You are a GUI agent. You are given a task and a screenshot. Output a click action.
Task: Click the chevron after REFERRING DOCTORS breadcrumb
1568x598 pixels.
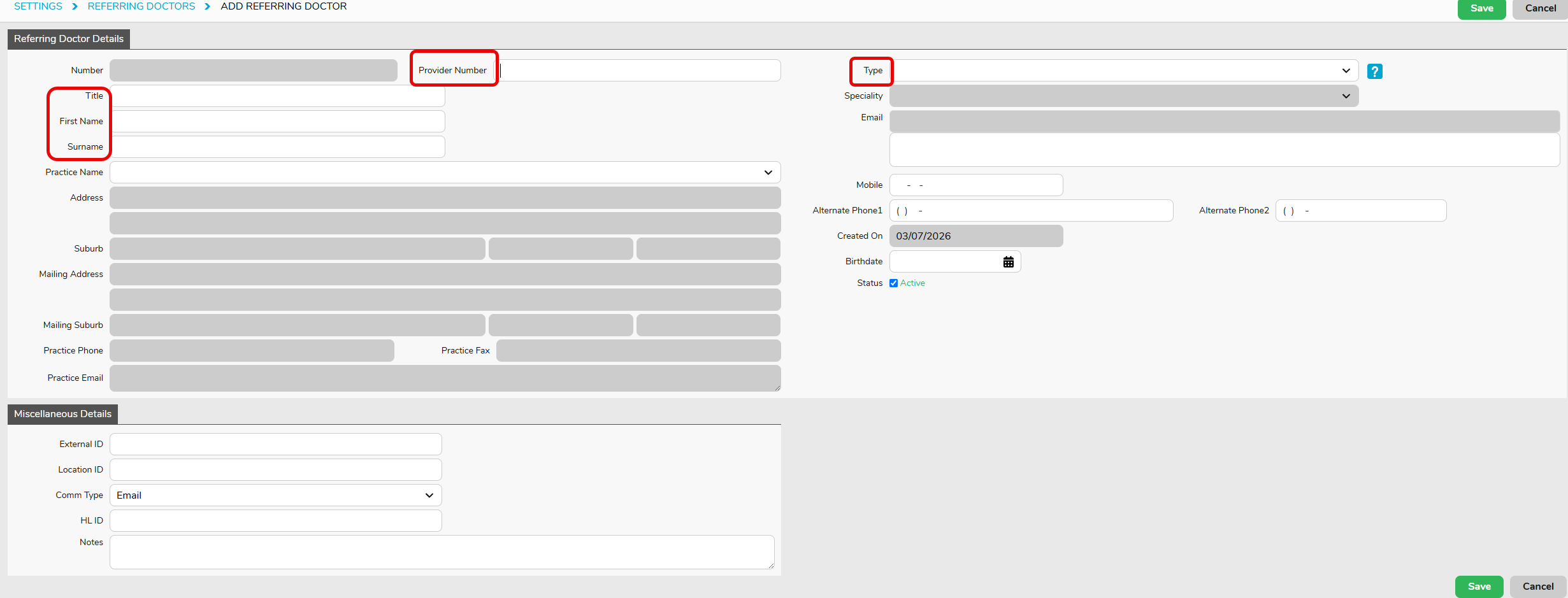tap(208, 6)
